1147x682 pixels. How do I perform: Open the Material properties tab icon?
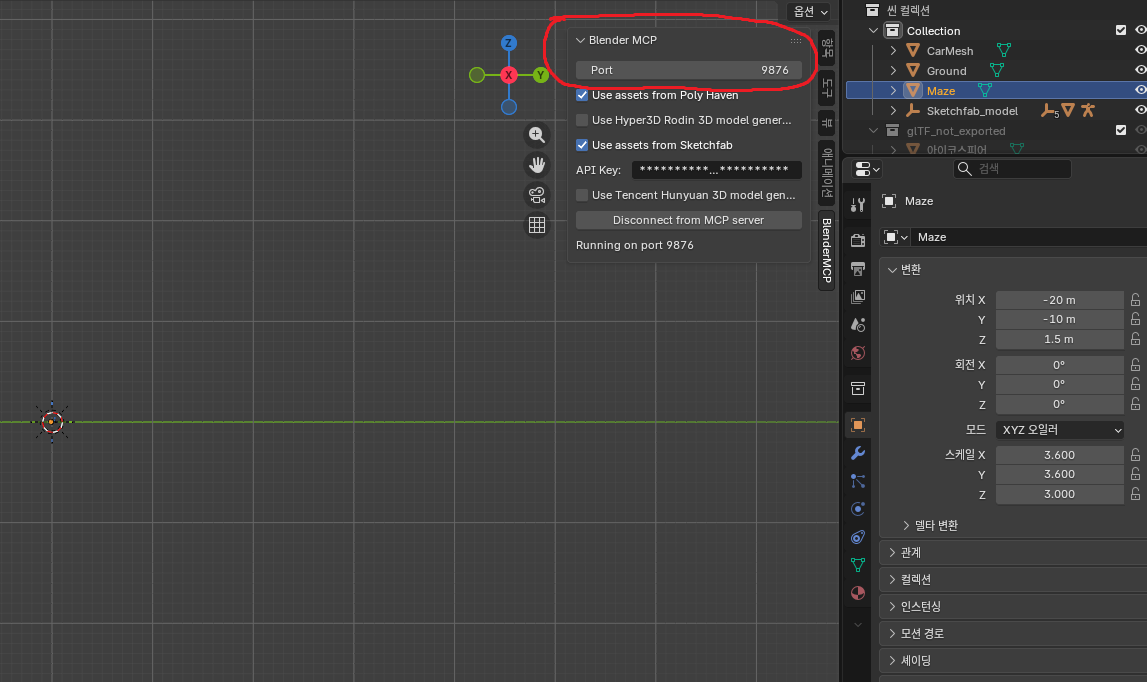[x=857, y=593]
